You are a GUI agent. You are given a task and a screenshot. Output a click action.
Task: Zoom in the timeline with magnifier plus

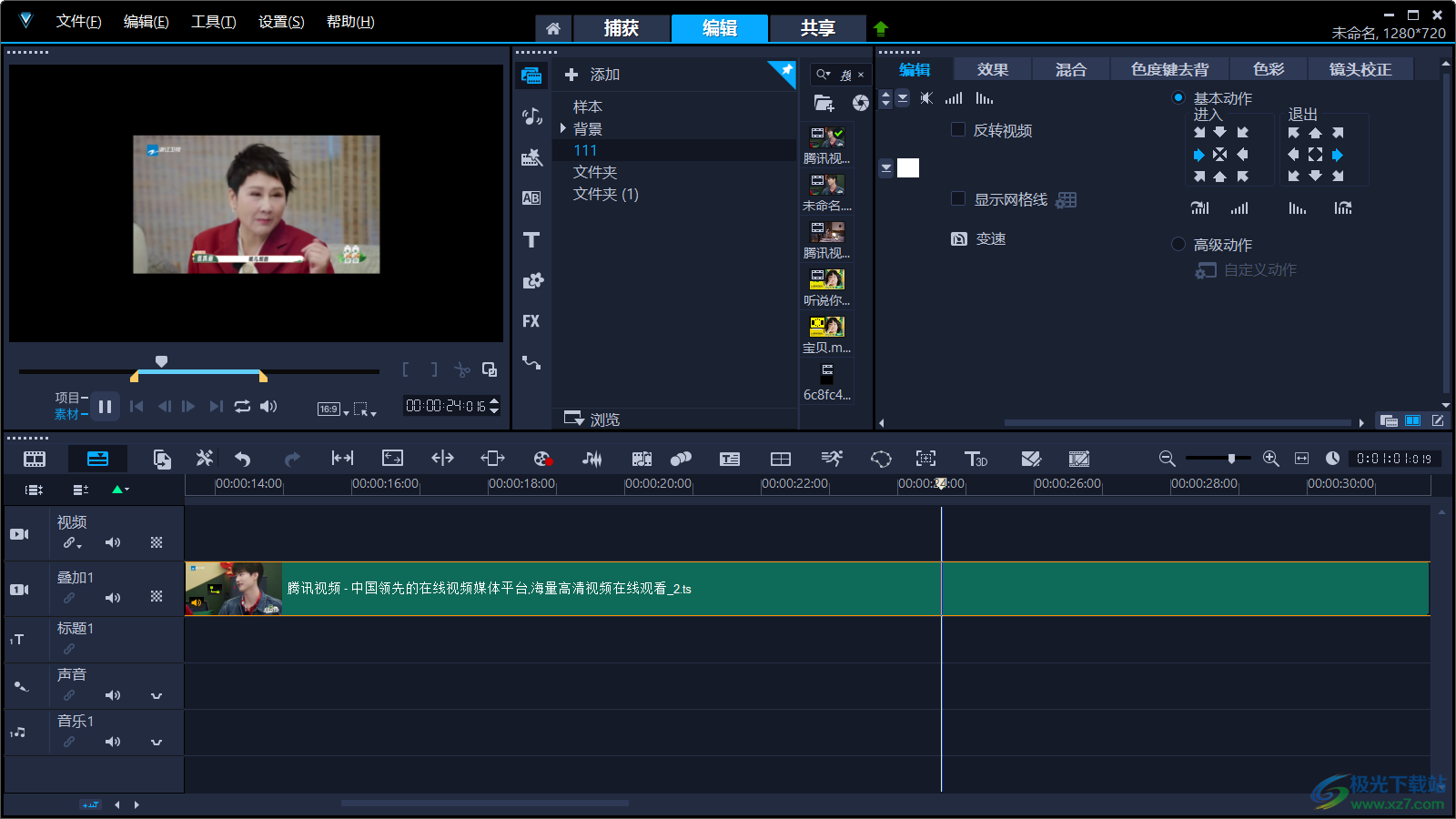click(1271, 459)
